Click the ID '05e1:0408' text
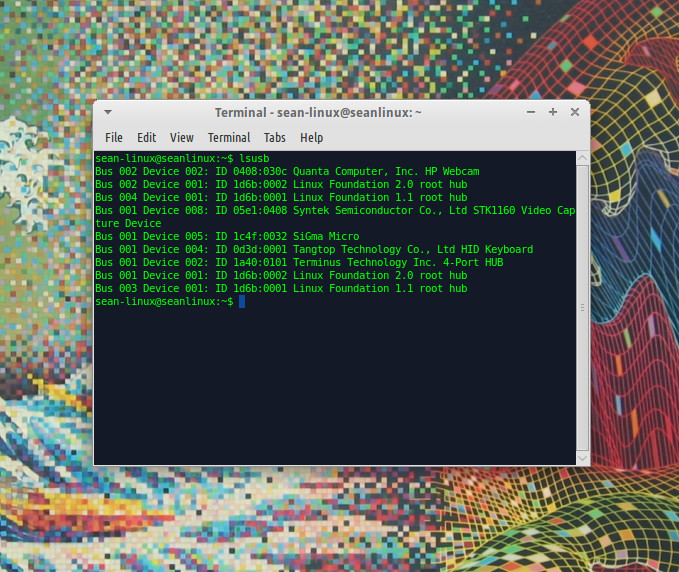The height and width of the screenshot is (572, 679). click(260, 210)
